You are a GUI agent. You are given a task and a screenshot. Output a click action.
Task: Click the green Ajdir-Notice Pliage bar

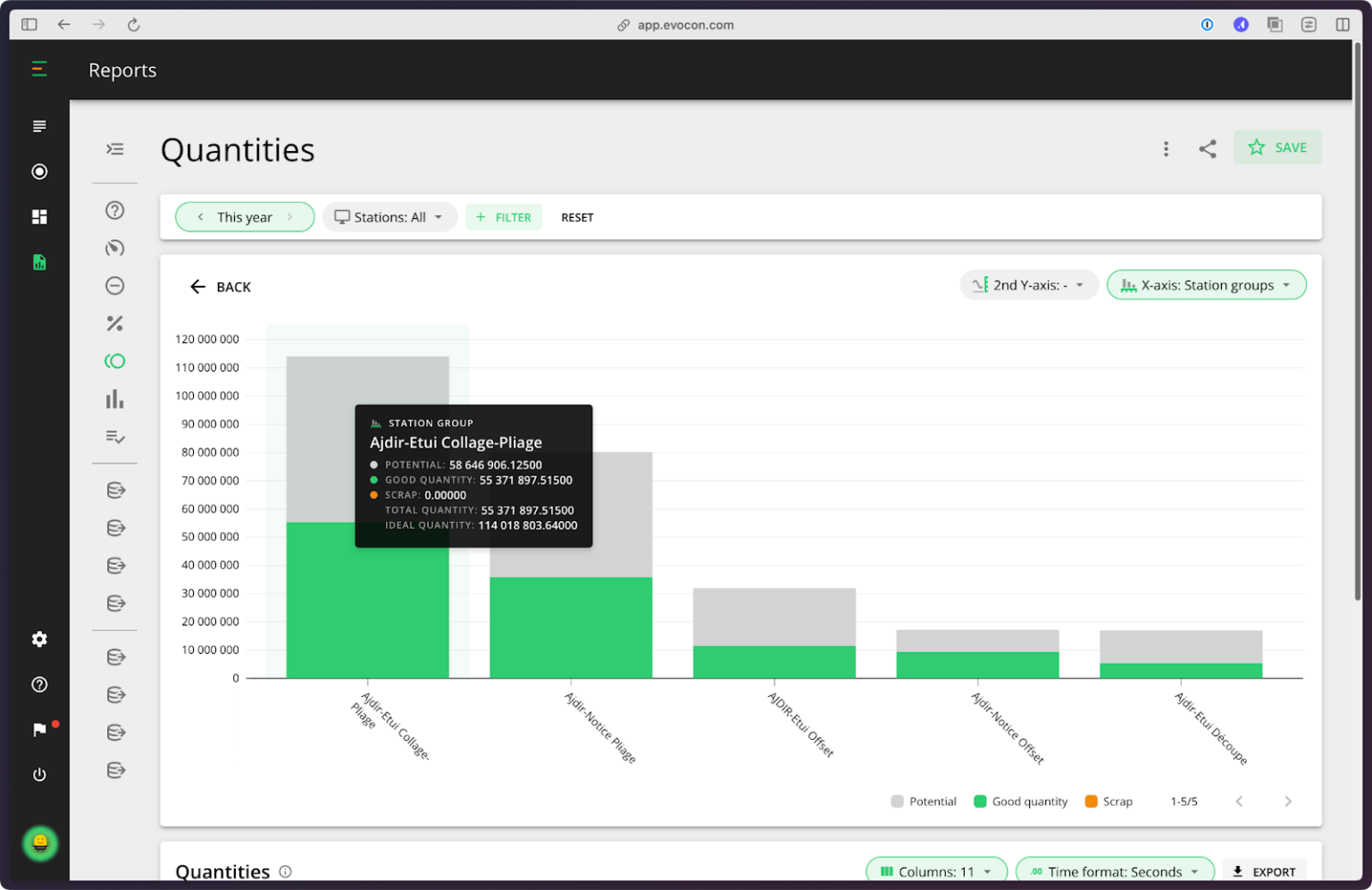tap(571, 627)
